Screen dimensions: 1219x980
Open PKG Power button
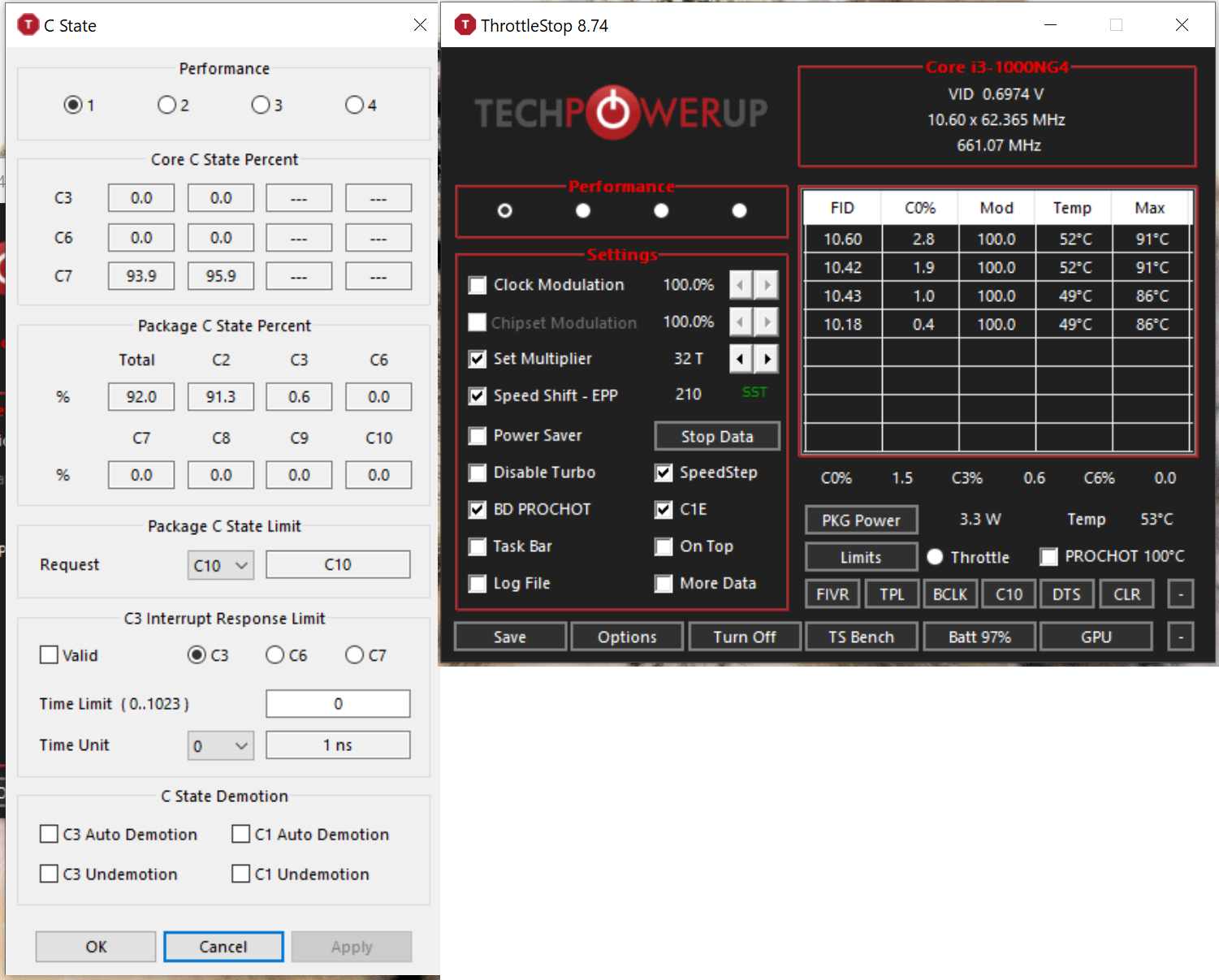(x=861, y=520)
